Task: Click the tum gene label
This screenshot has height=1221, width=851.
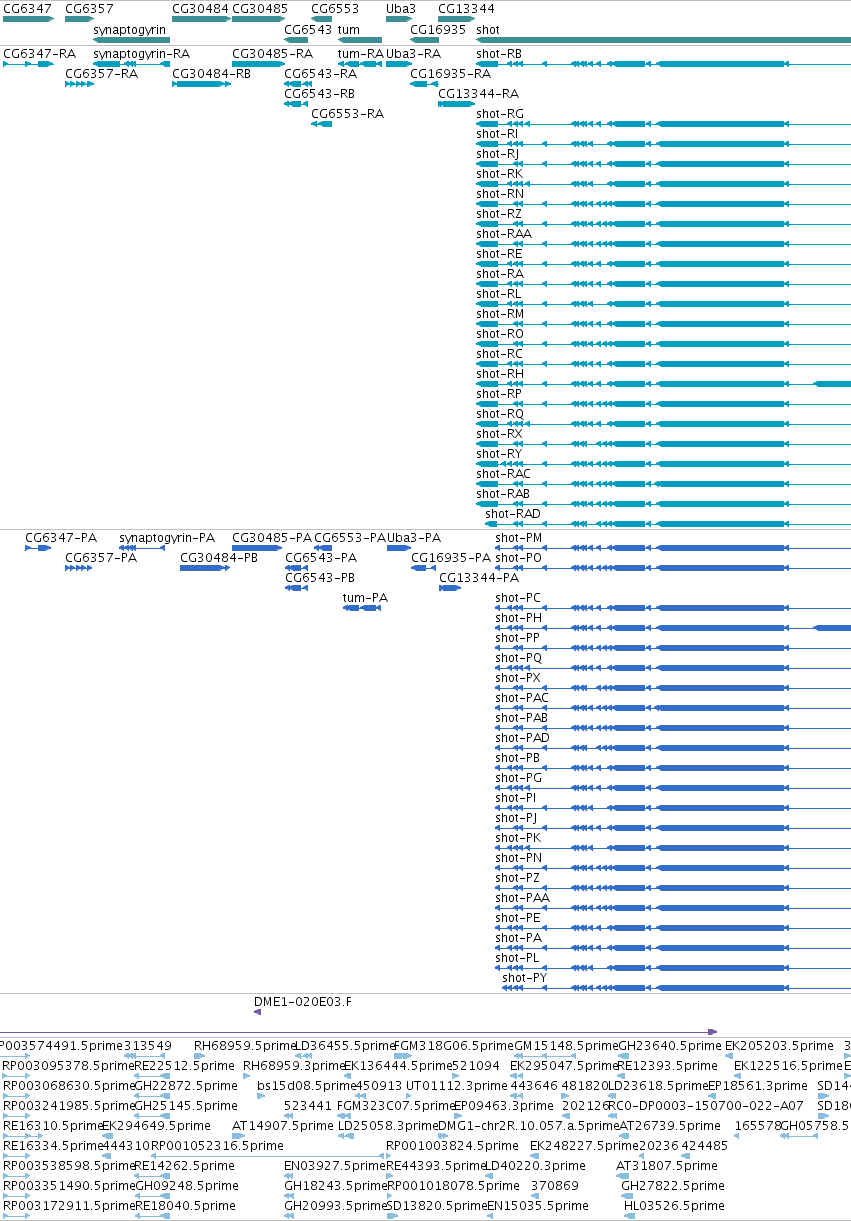Action: pos(349,29)
